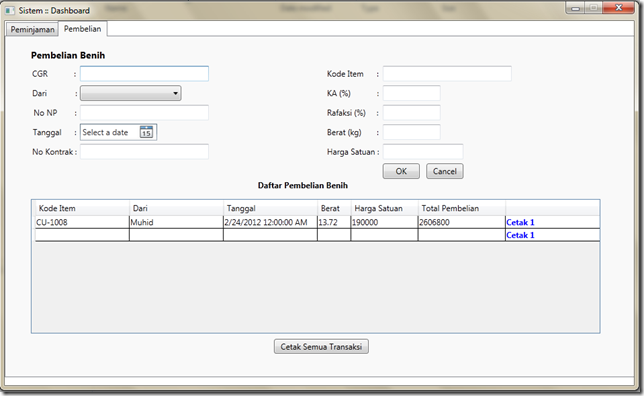Click the OK button
The height and width of the screenshot is (396, 644).
coord(401,171)
